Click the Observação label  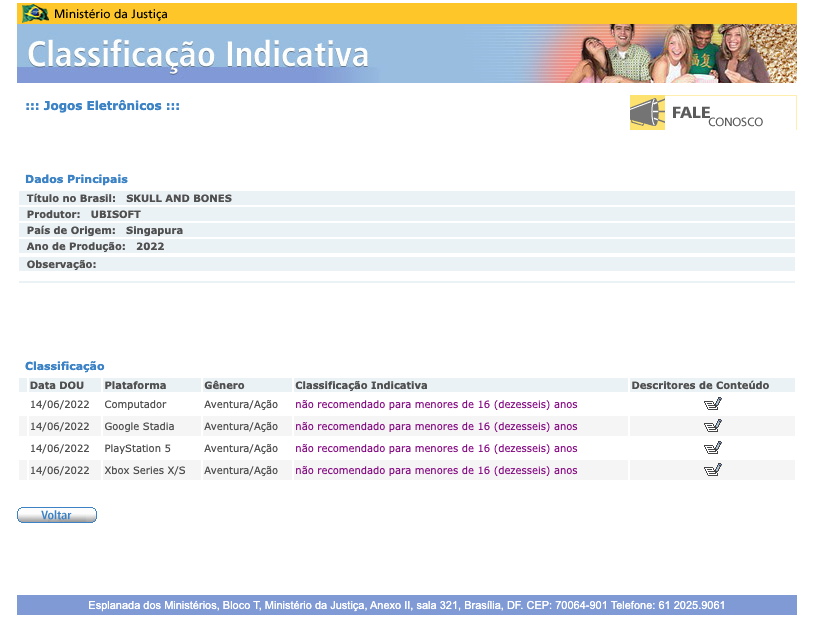coord(61,264)
